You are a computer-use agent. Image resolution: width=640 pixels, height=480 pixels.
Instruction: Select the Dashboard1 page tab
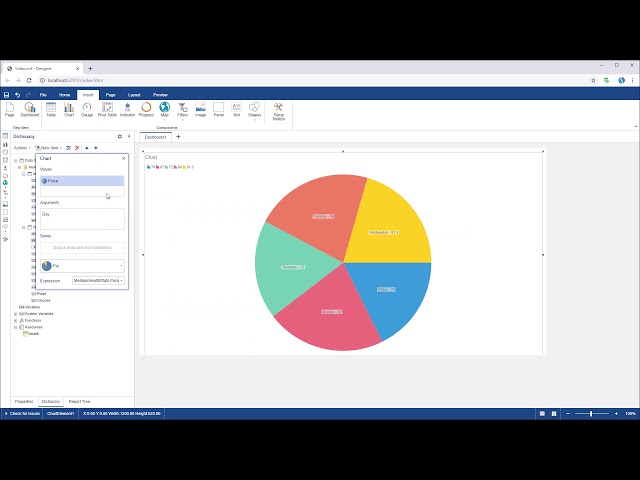tap(156, 137)
